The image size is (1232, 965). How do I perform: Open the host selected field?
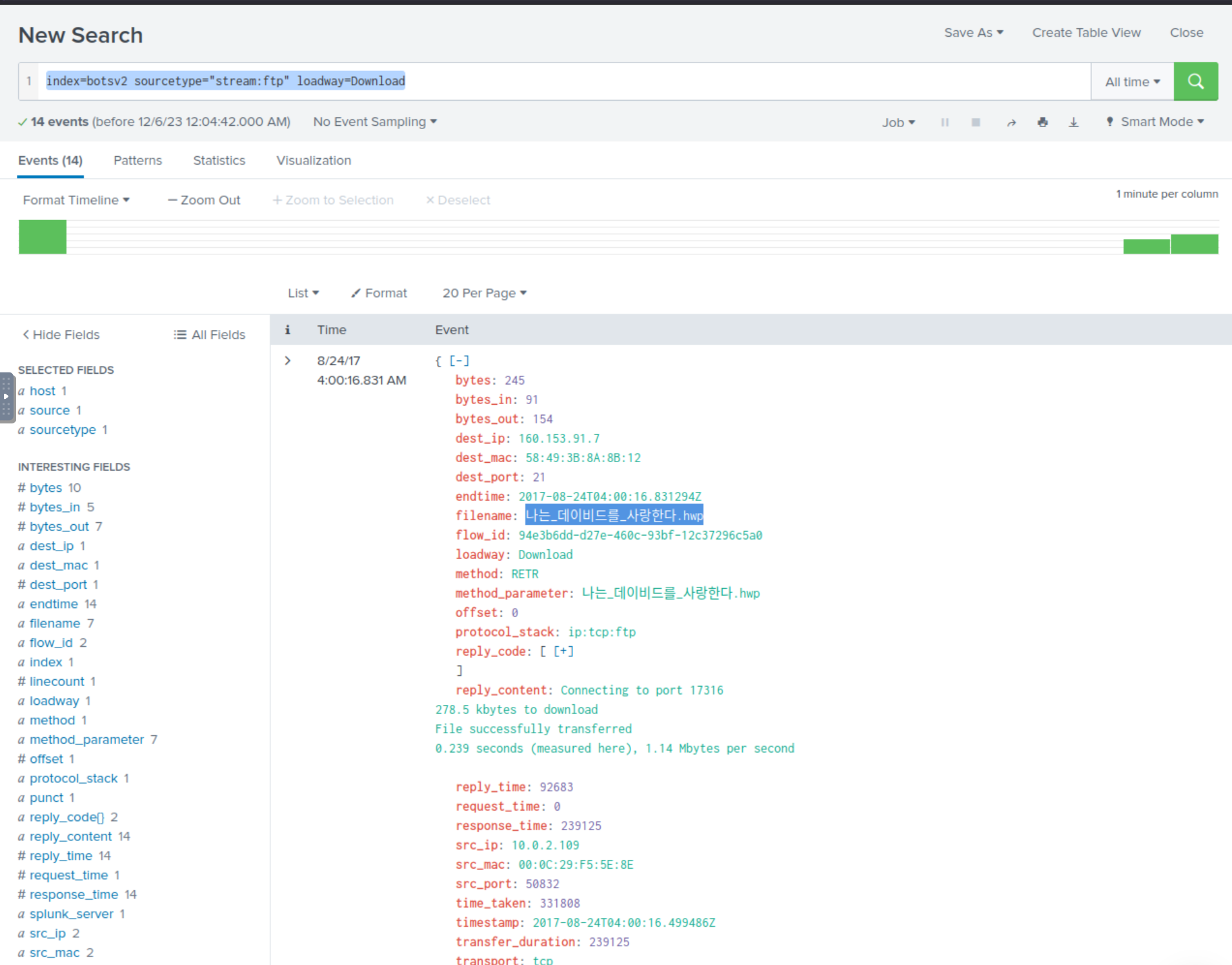tap(43, 391)
